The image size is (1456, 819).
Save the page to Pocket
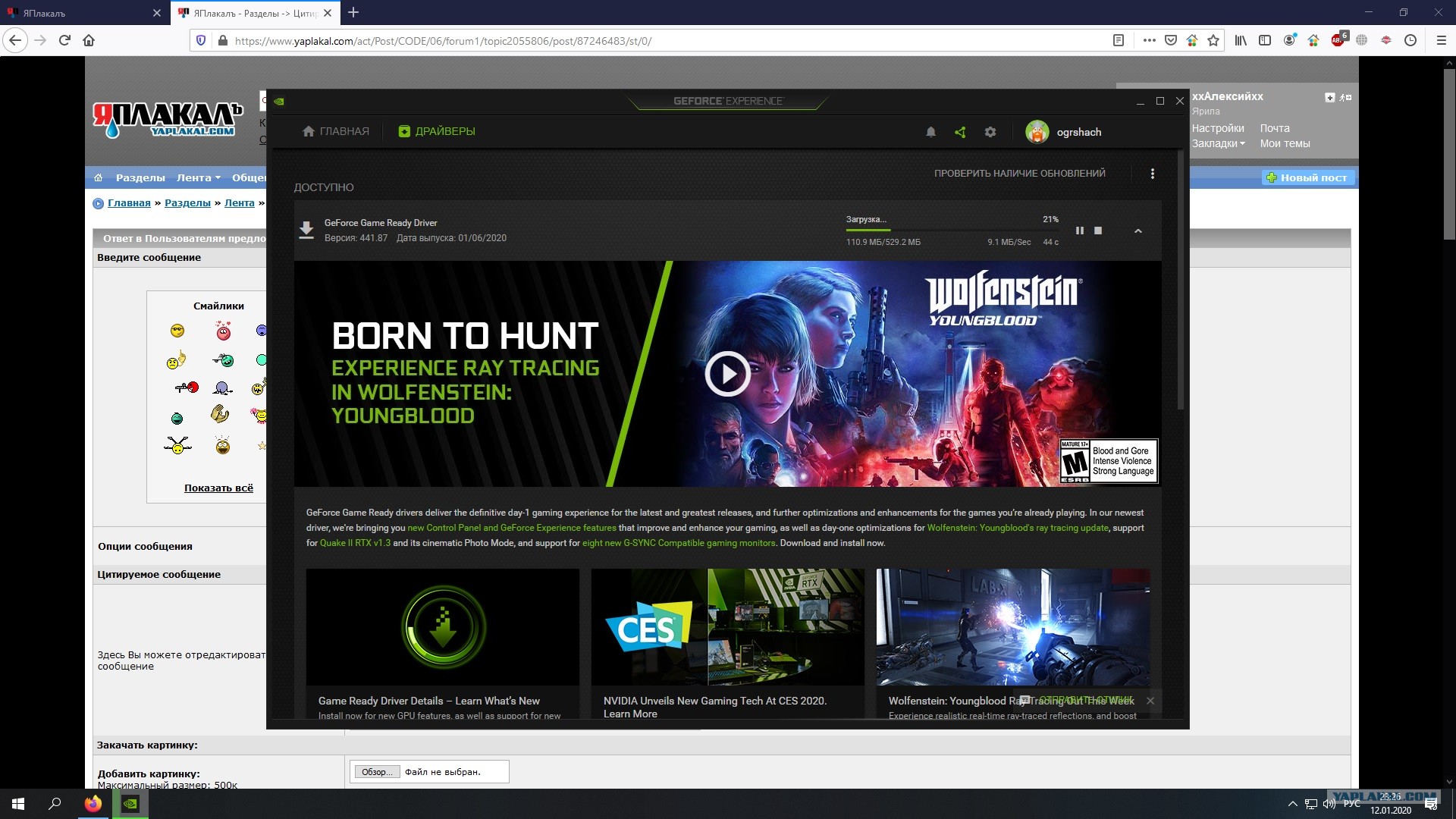click(x=1171, y=40)
